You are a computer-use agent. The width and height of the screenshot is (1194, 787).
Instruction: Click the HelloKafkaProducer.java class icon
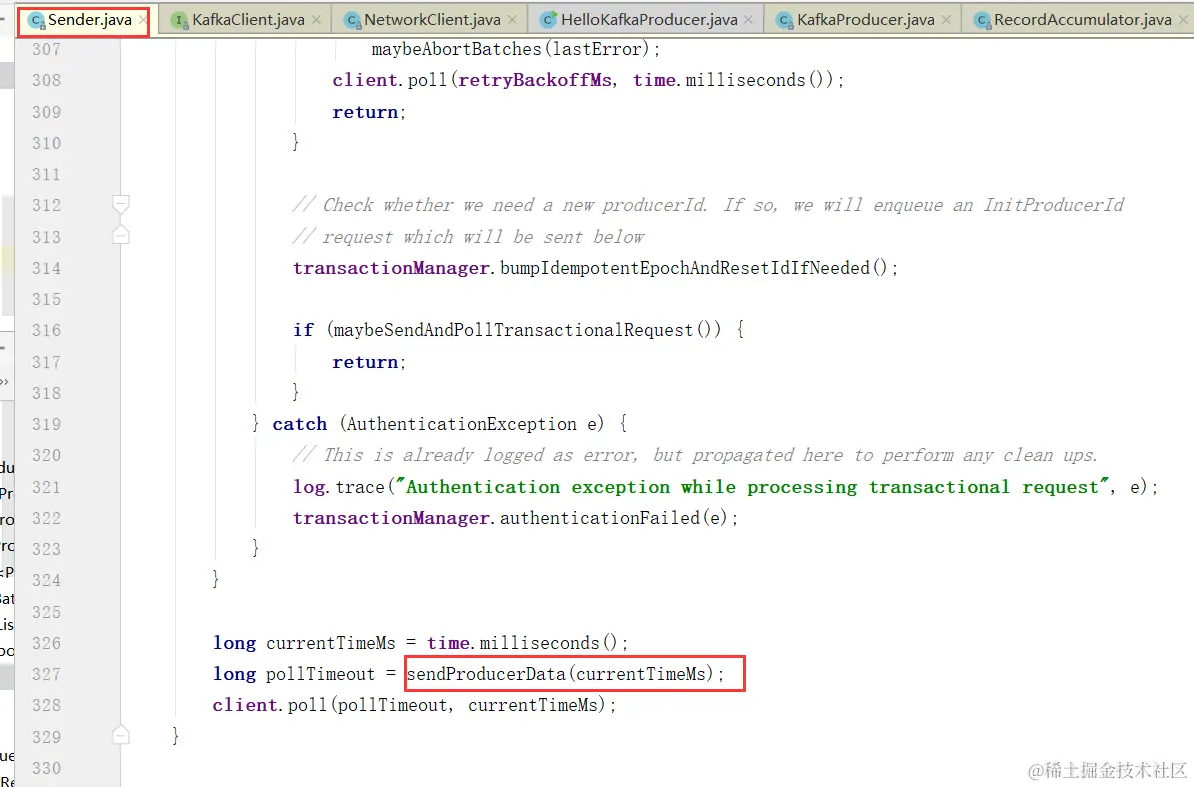click(548, 21)
